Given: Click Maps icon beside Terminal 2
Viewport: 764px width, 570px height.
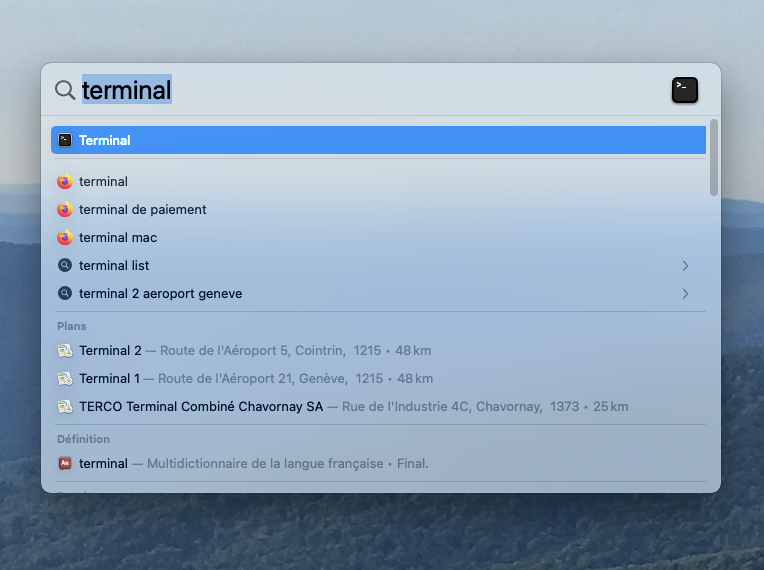Looking at the screenshot, I should pos(65,351).
